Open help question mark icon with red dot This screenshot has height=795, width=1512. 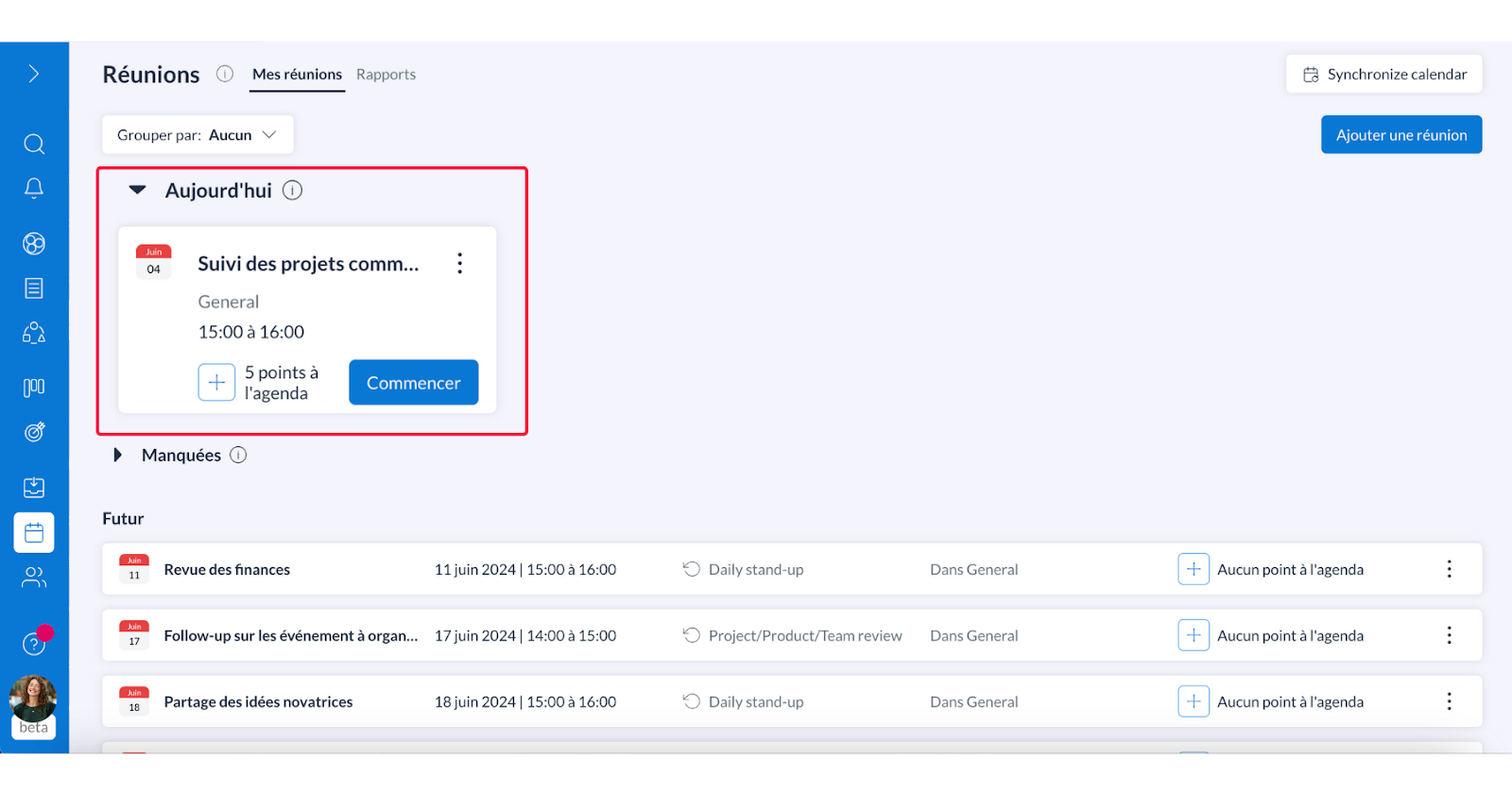tap(34, 644)
